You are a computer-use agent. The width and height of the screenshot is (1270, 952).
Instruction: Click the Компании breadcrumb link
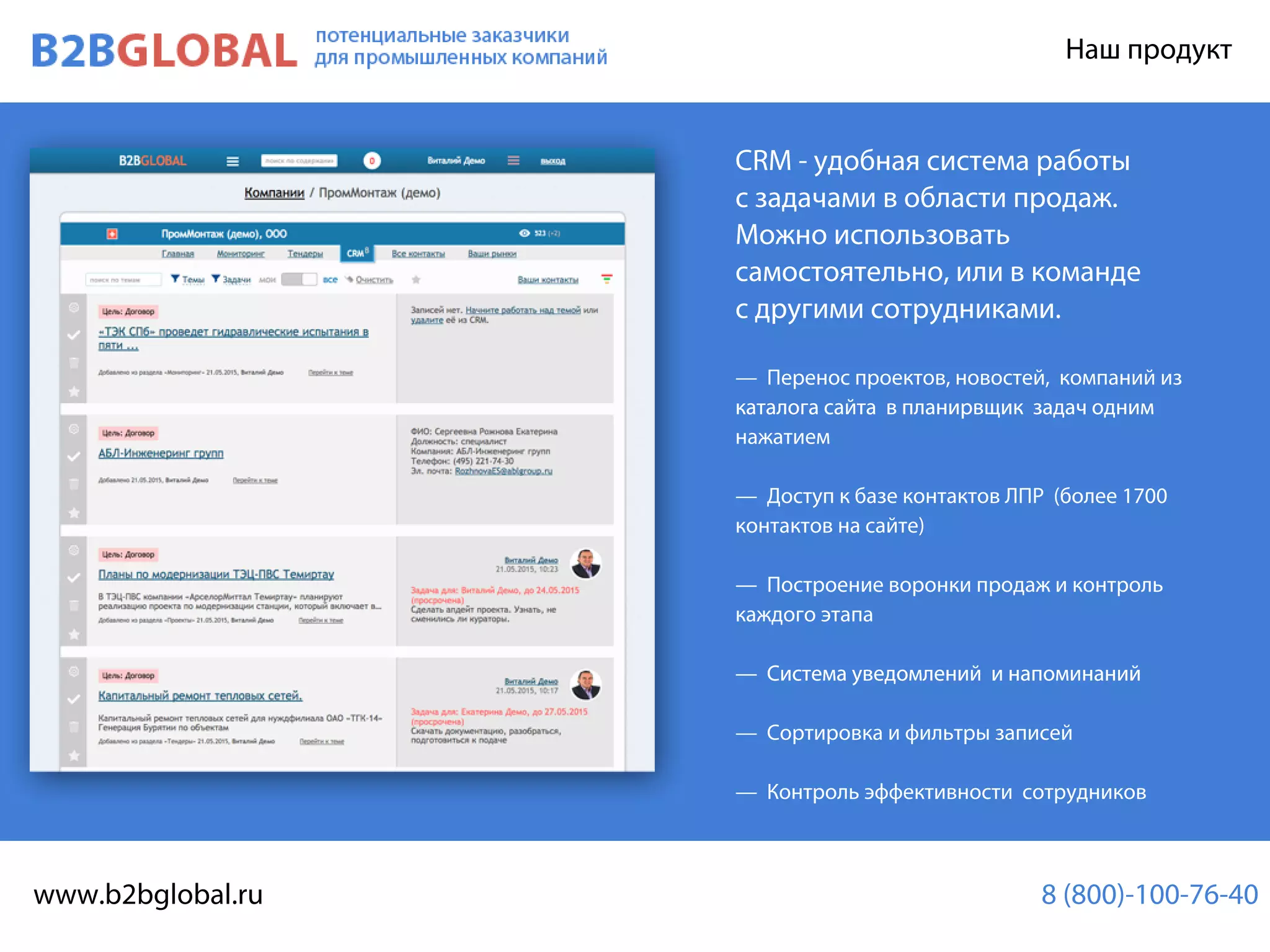[274, 193]
